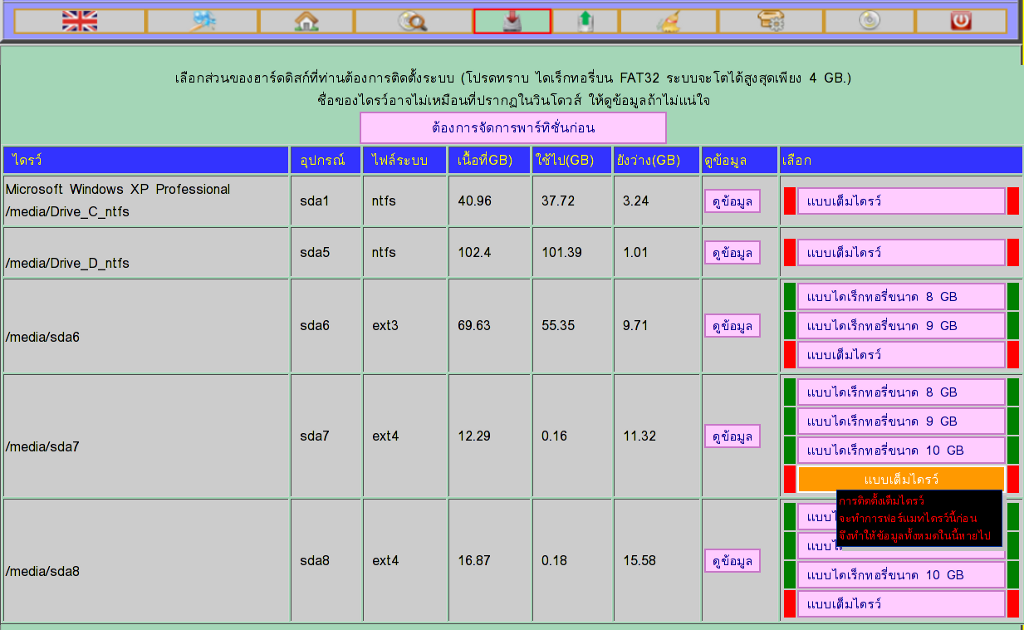Screen dimensions: 1024x630
Task: View info (ดูข้อมูล) for sda6
Action: pyautogui.click(x=732, y=326)
